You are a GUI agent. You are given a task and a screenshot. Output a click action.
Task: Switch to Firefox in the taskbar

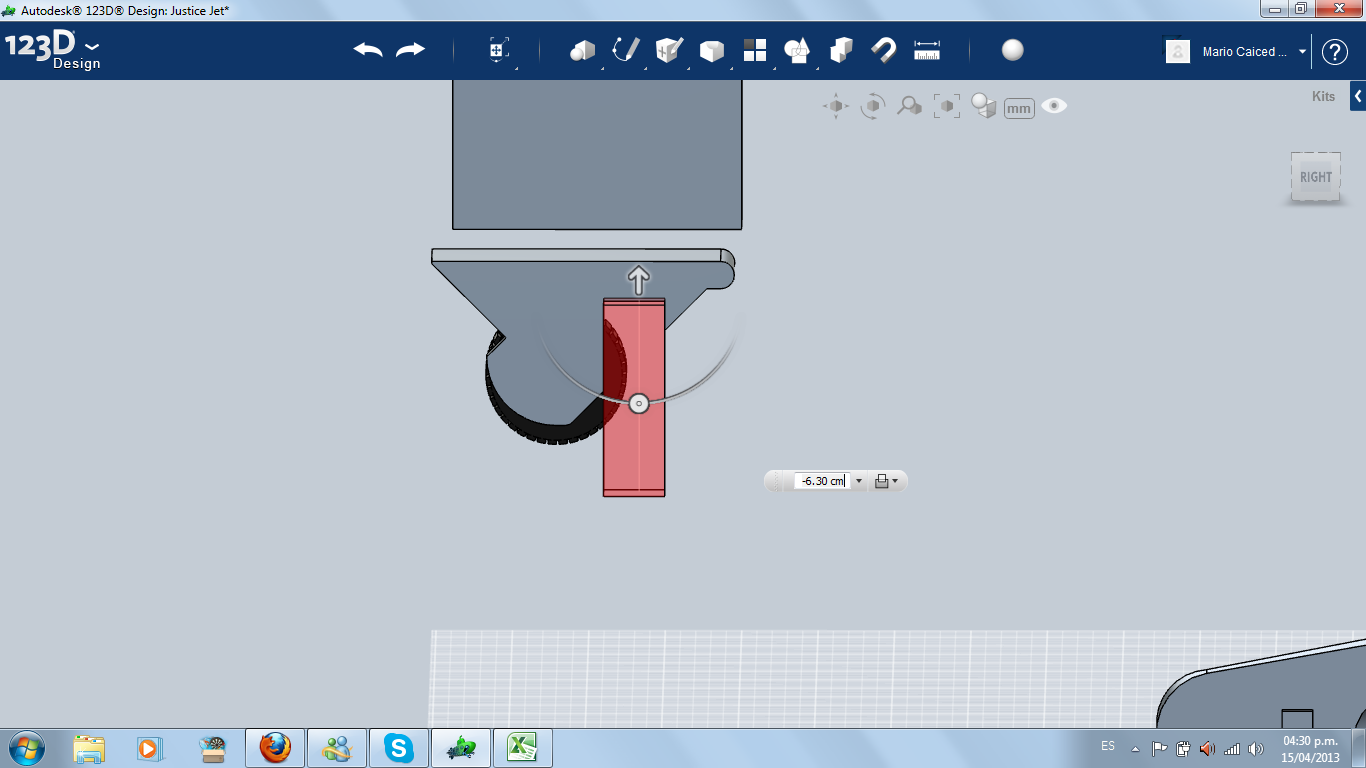coord(275,748)
